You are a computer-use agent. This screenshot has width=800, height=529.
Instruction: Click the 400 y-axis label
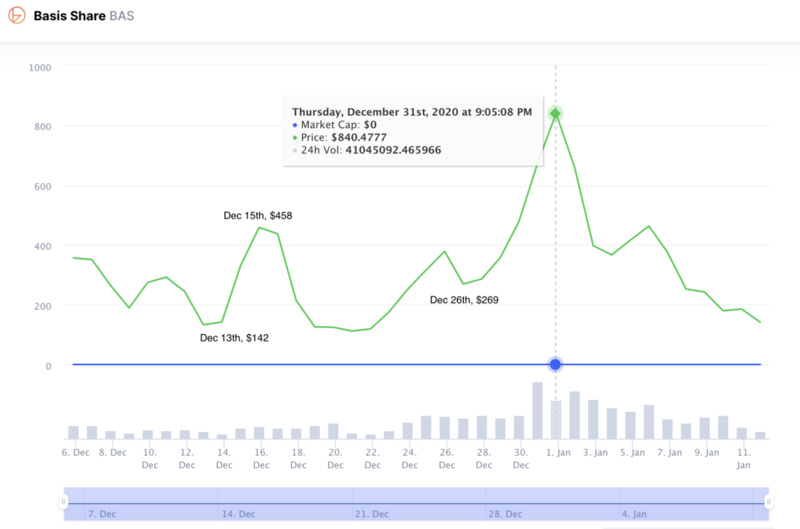43,246
